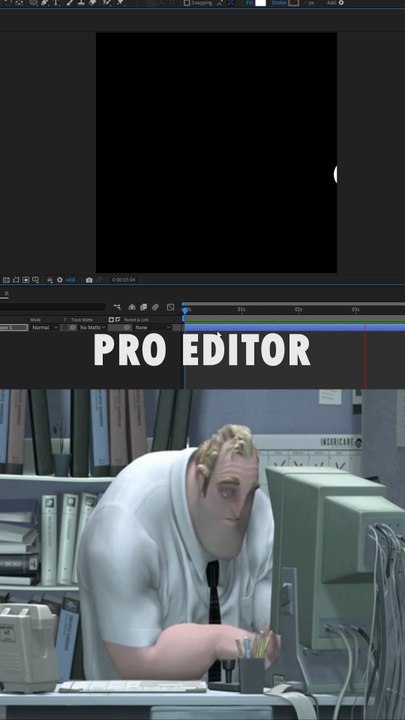Open the Composition Mini-Flowchart icon
Screen dimensions: 405x720
[117, 307]
